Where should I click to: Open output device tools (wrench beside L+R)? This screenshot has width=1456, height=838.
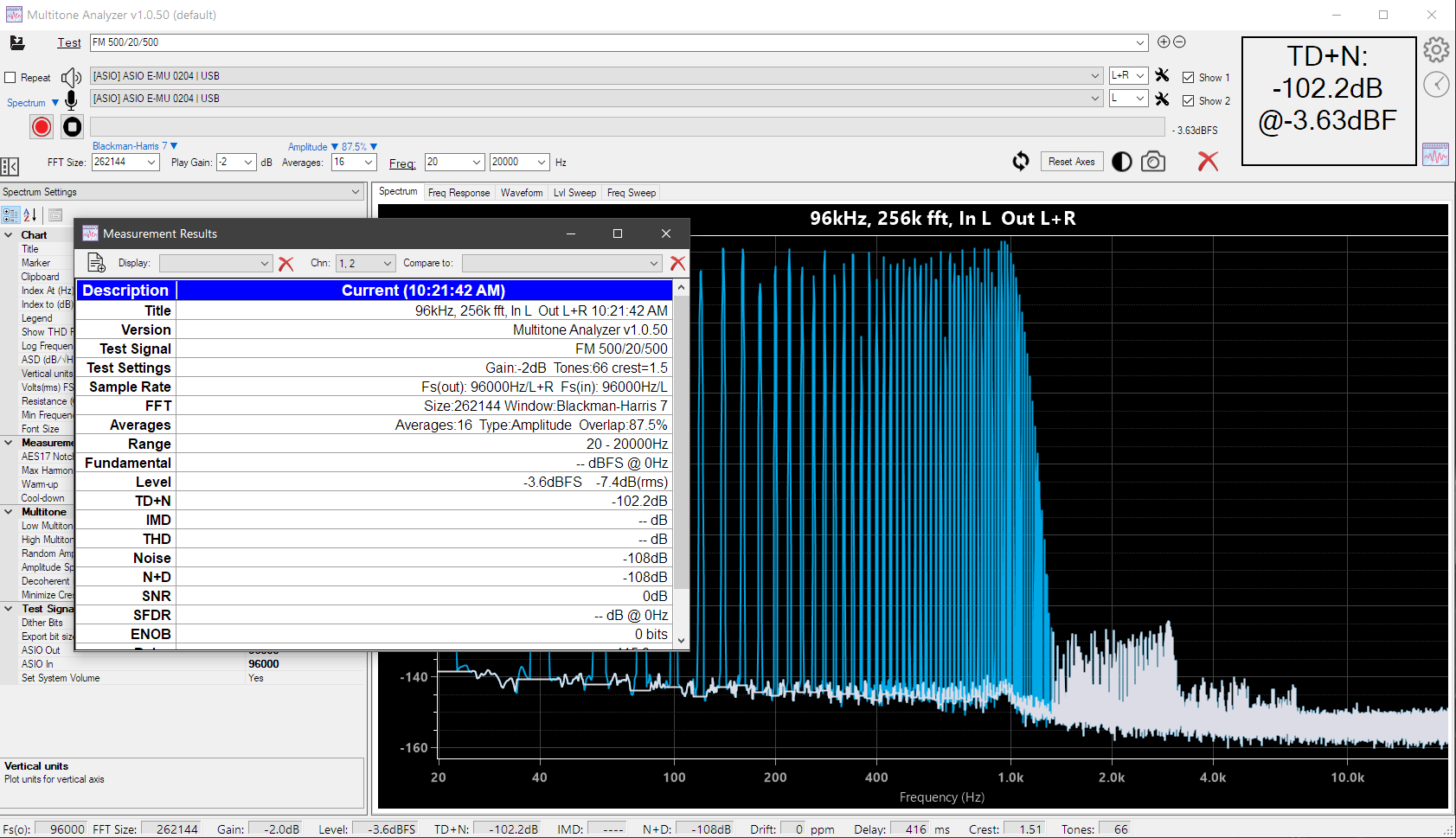click(1163, 75)
